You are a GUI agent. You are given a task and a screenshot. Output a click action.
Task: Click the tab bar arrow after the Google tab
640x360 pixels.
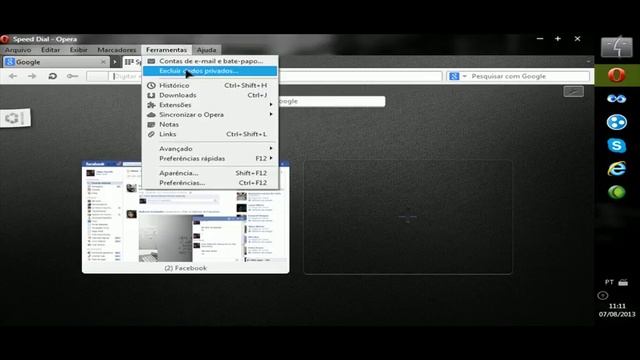click(x=115, y=62)
